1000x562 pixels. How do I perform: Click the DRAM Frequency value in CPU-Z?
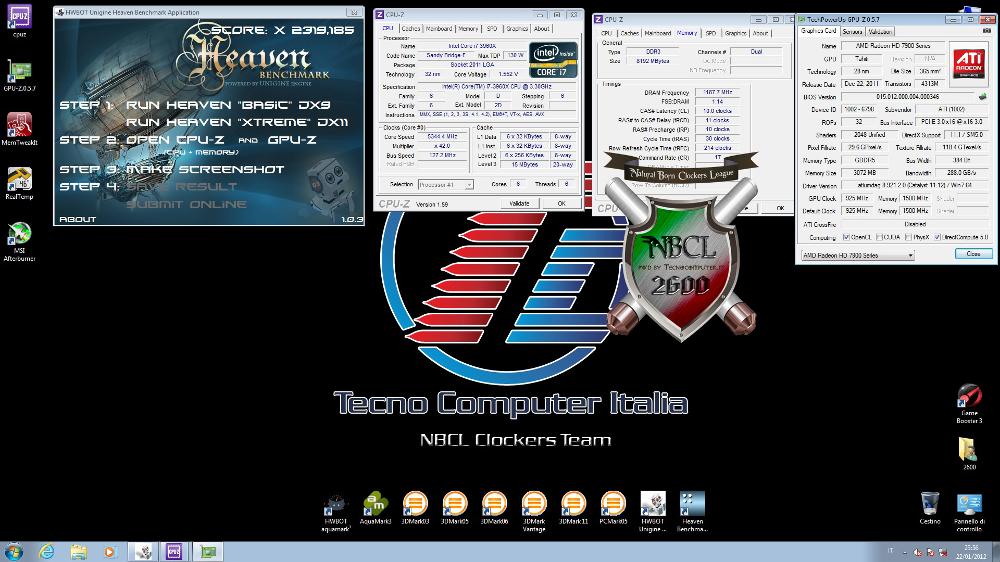tap(717, 92)
